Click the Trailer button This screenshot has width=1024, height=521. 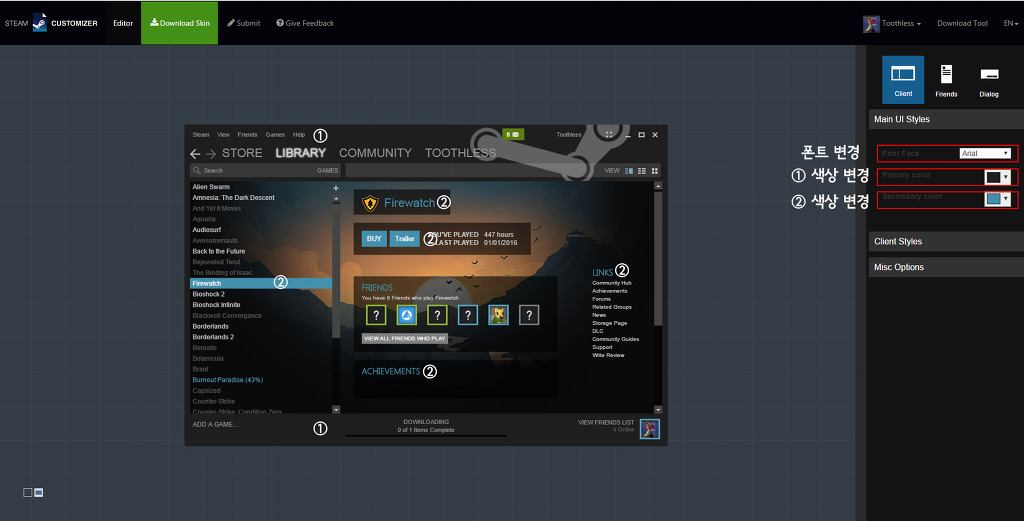coord(405,239)
